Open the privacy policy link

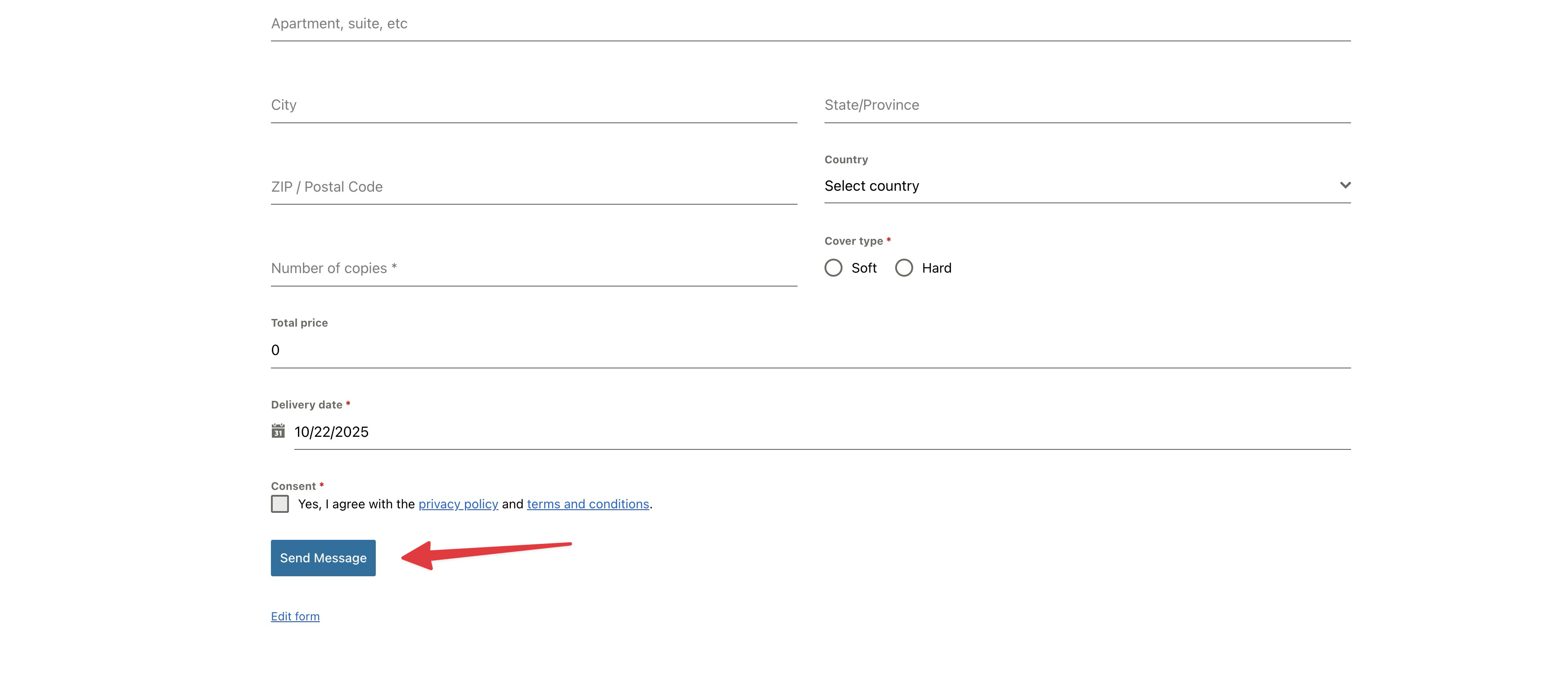tap(458, 504)
